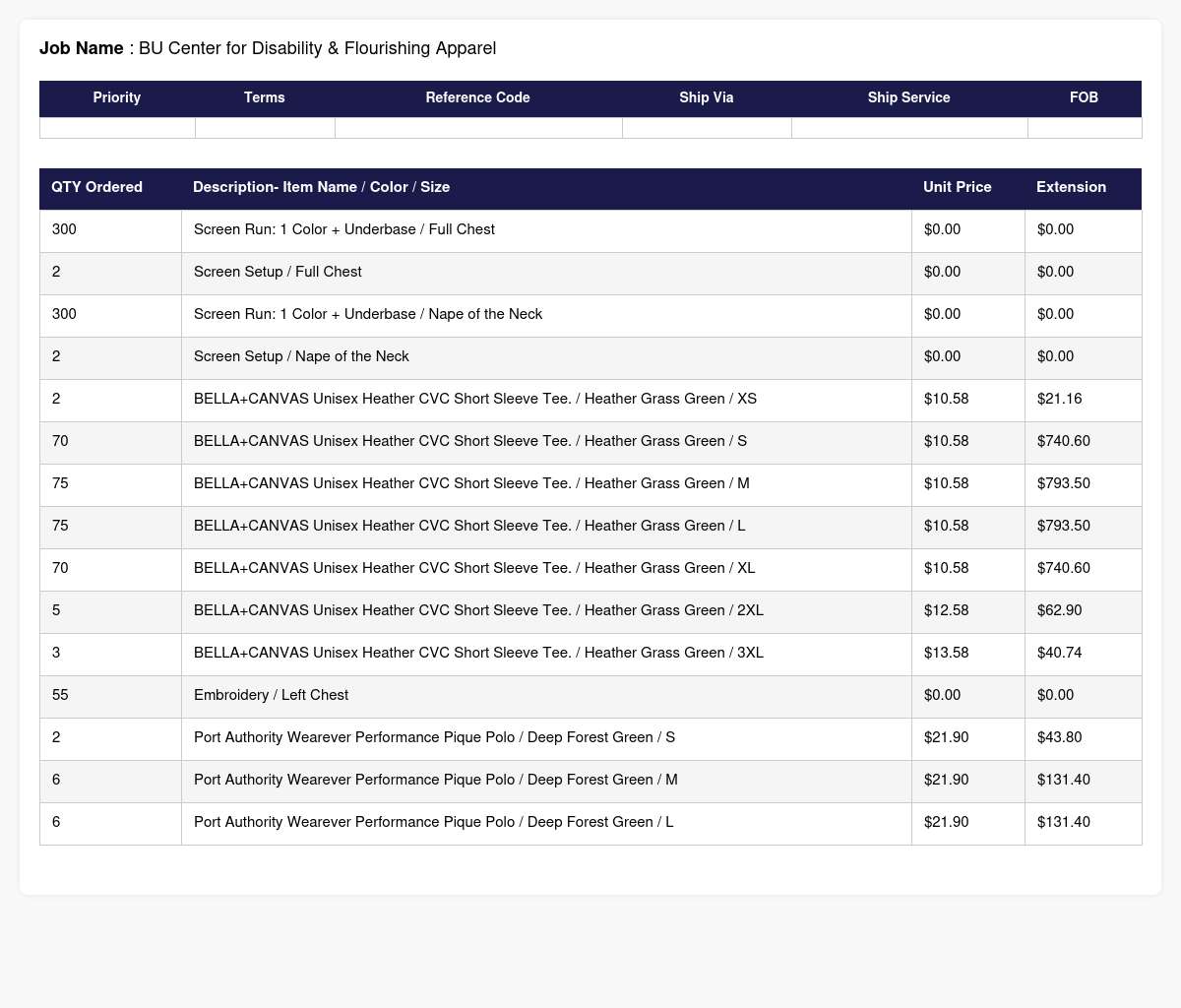The image size is (1181, 1008).
Task: Click the QTY Ordered column header
Action: 110,187
